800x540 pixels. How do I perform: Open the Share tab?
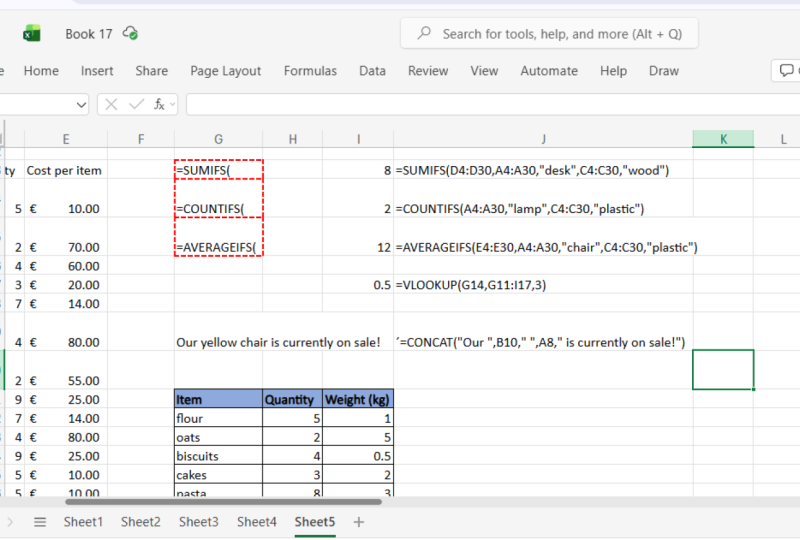pos(152,71)
